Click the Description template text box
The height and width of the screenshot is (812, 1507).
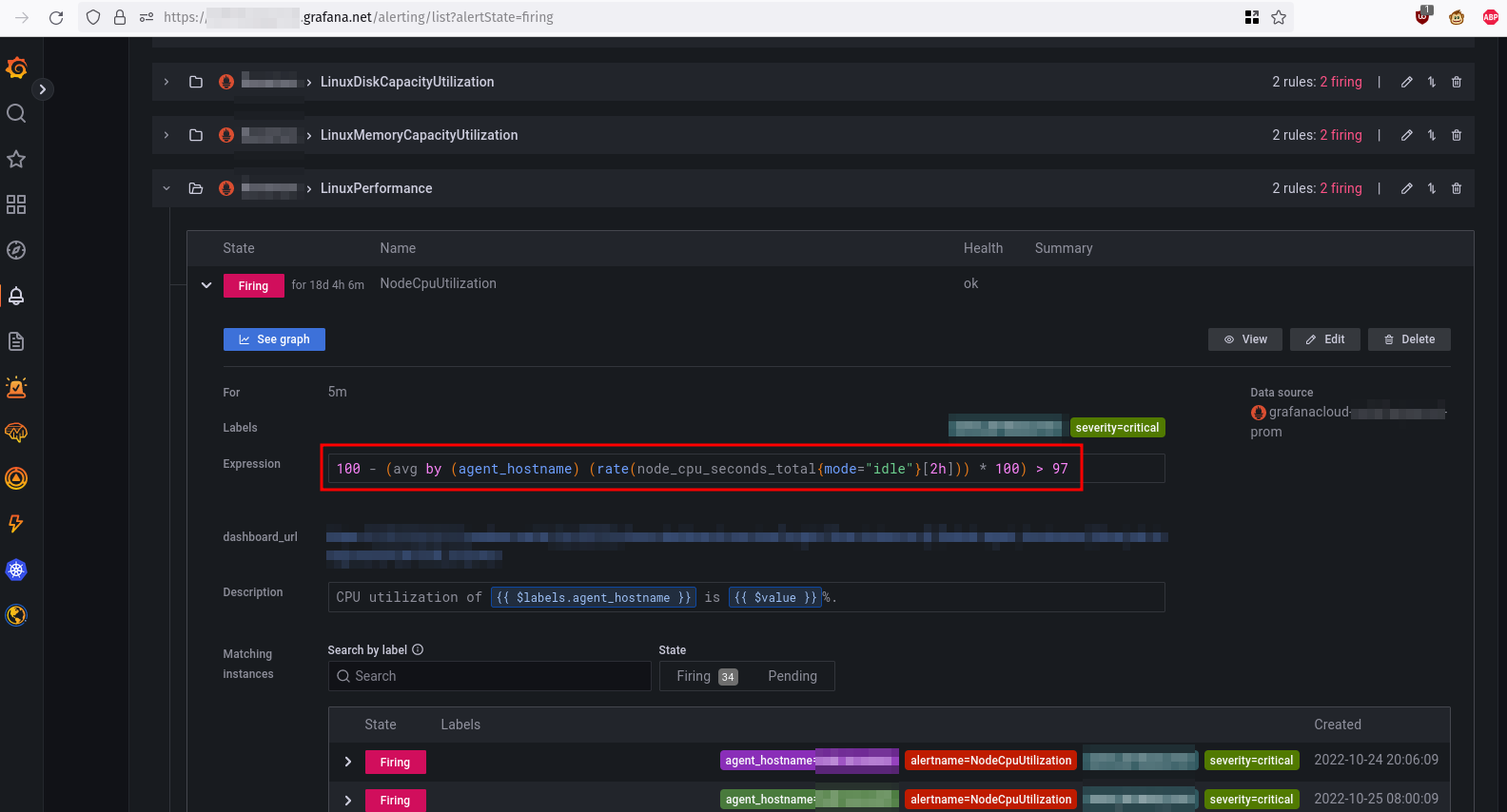tap(746, 597)
